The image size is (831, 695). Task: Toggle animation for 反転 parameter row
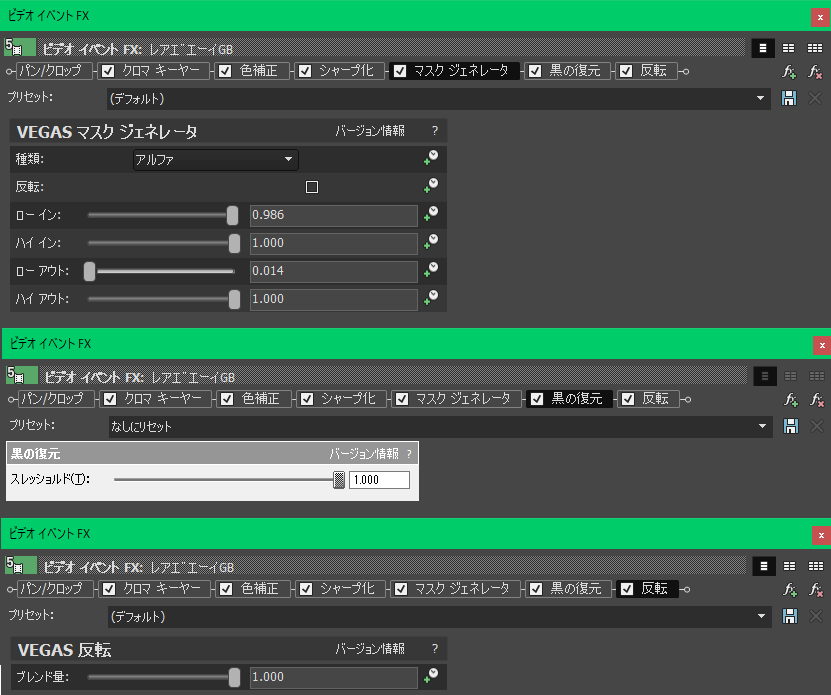click(431, 186)
